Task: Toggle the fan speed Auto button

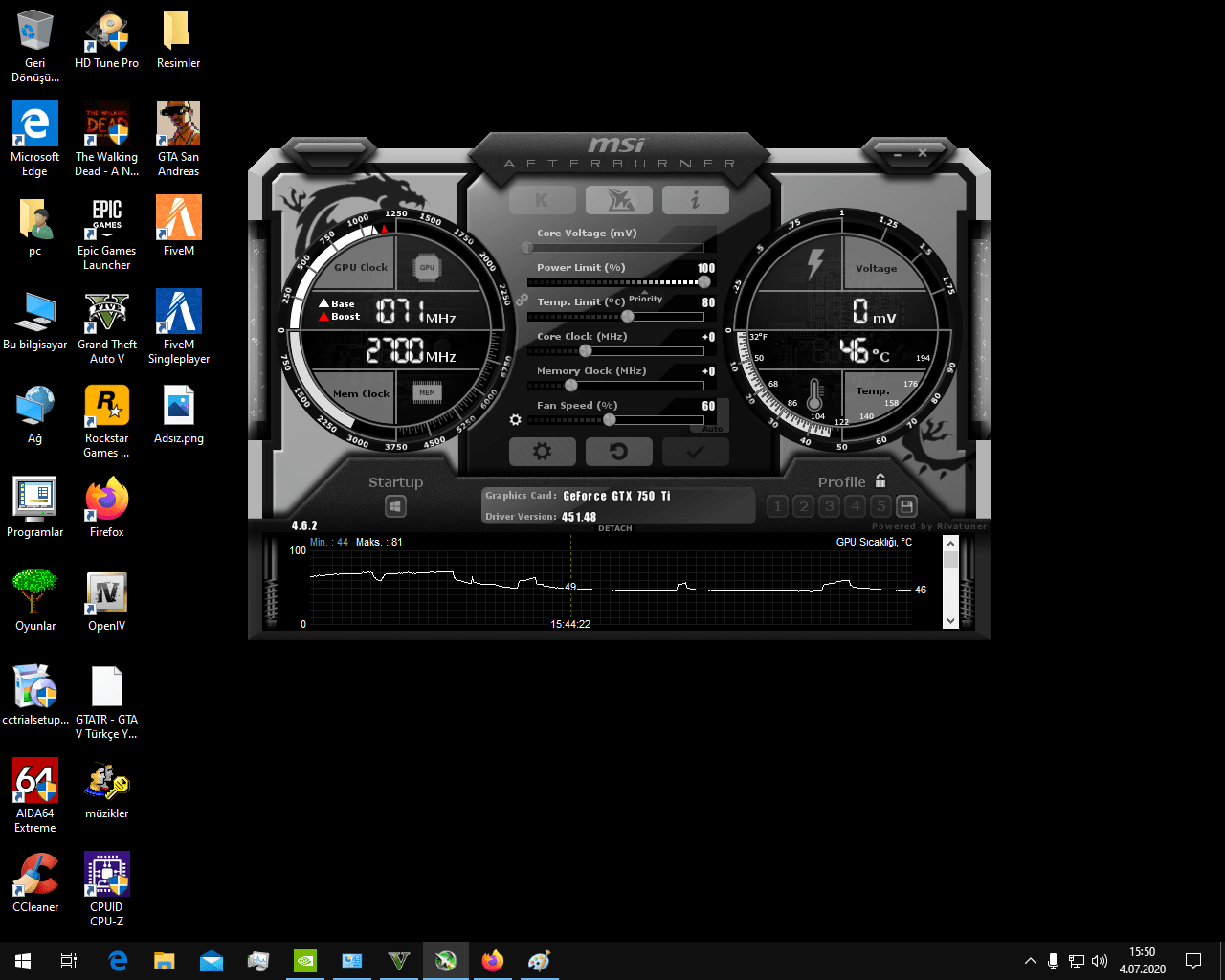Action: click(x=713, y=429)
